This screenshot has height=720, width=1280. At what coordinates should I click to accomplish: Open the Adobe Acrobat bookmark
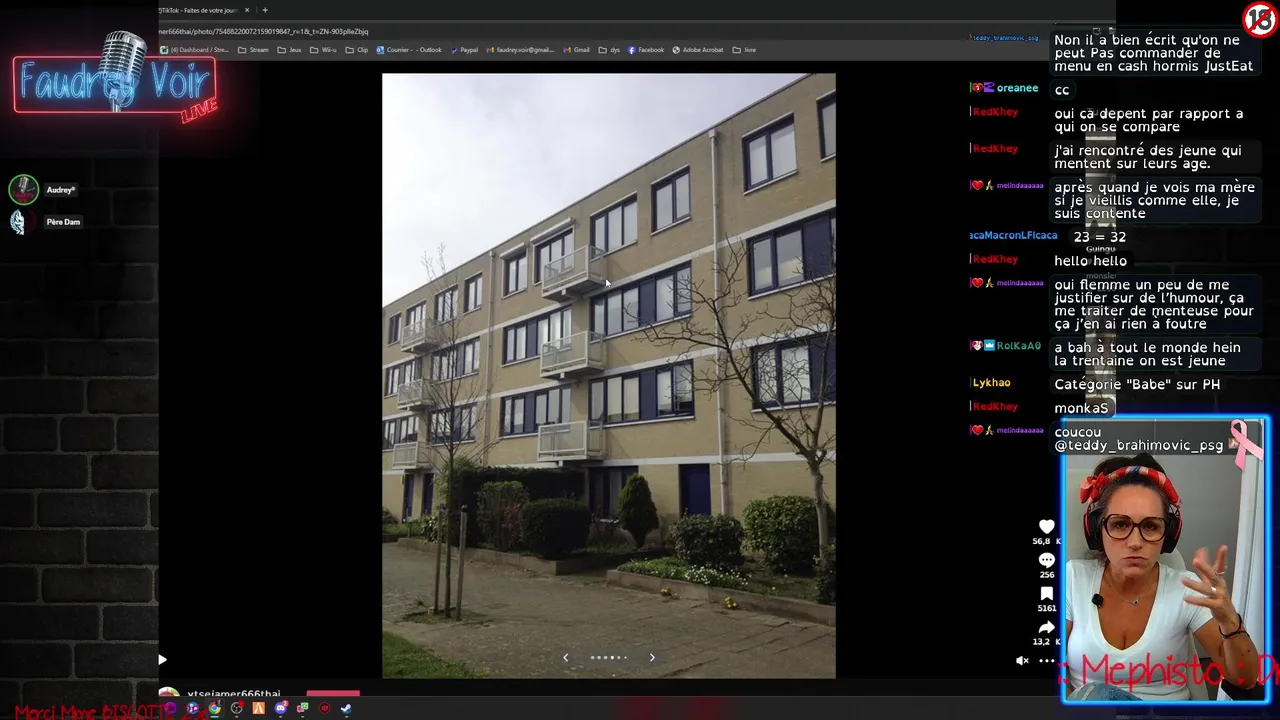[x=698, y=50]
